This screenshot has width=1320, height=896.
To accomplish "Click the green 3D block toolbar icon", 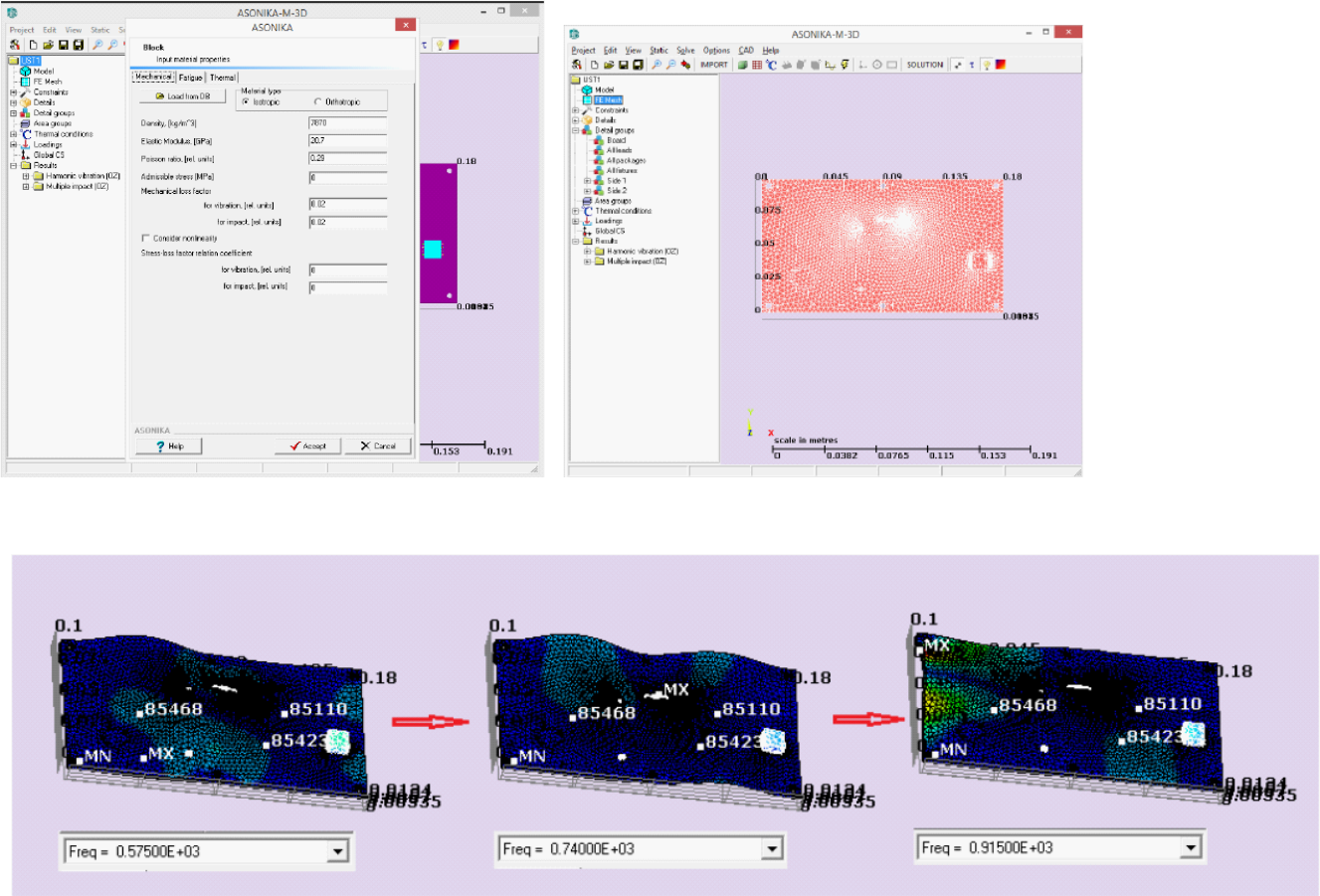I will click(742, 65).
